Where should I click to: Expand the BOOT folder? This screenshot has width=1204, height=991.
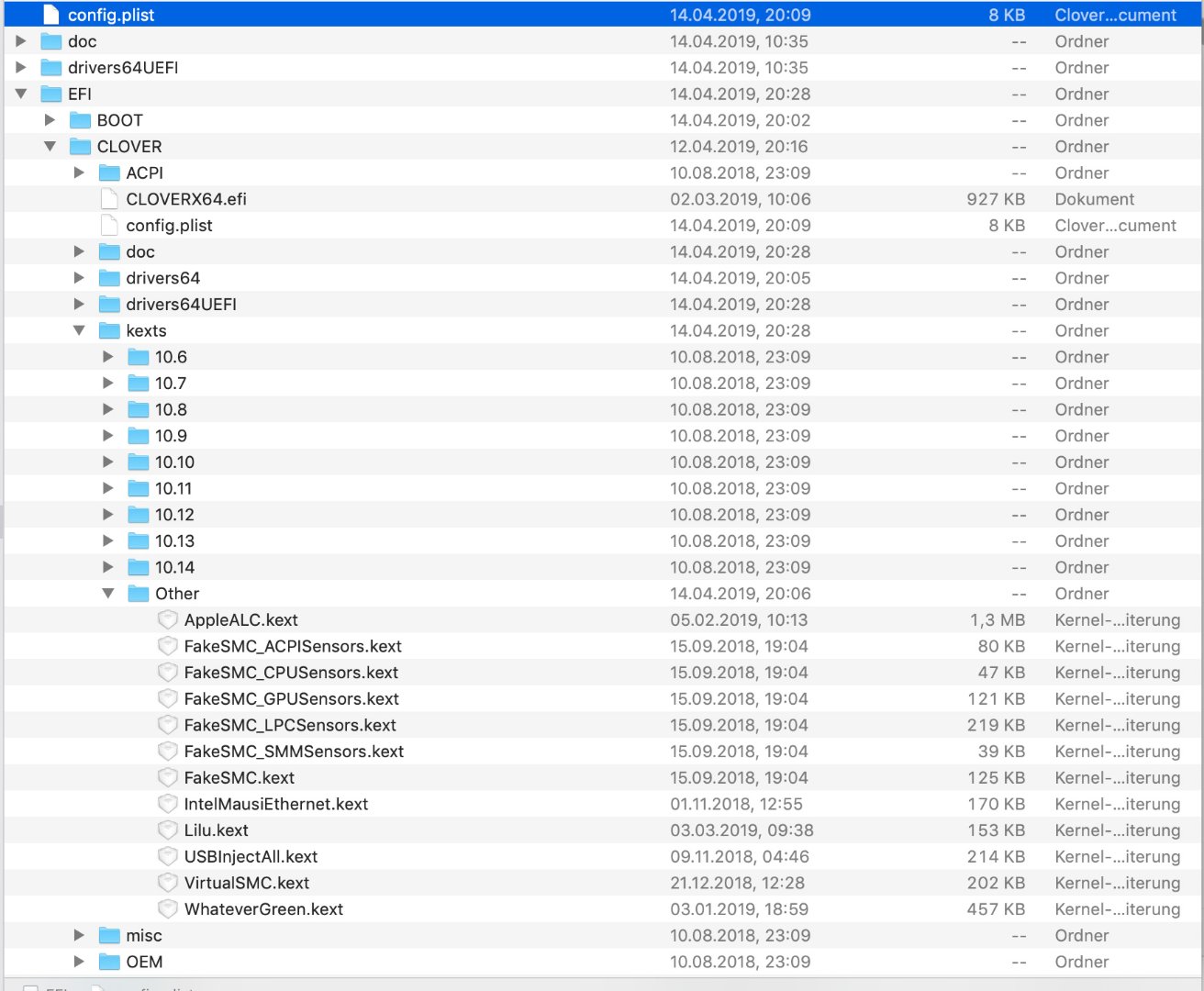50,120
